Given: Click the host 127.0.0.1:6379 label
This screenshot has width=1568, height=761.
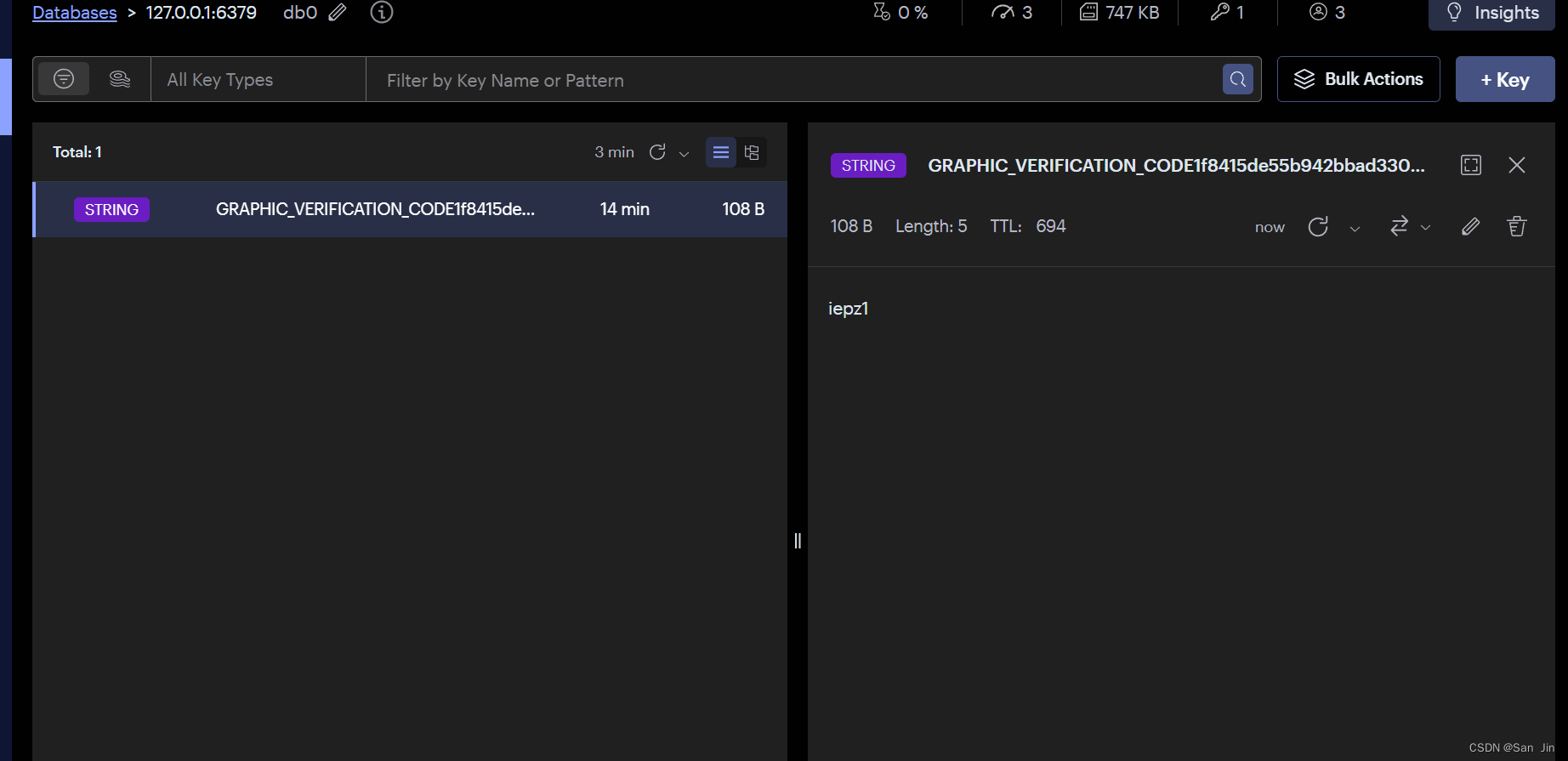Looking at the screenshot, I should coord(202,12).
